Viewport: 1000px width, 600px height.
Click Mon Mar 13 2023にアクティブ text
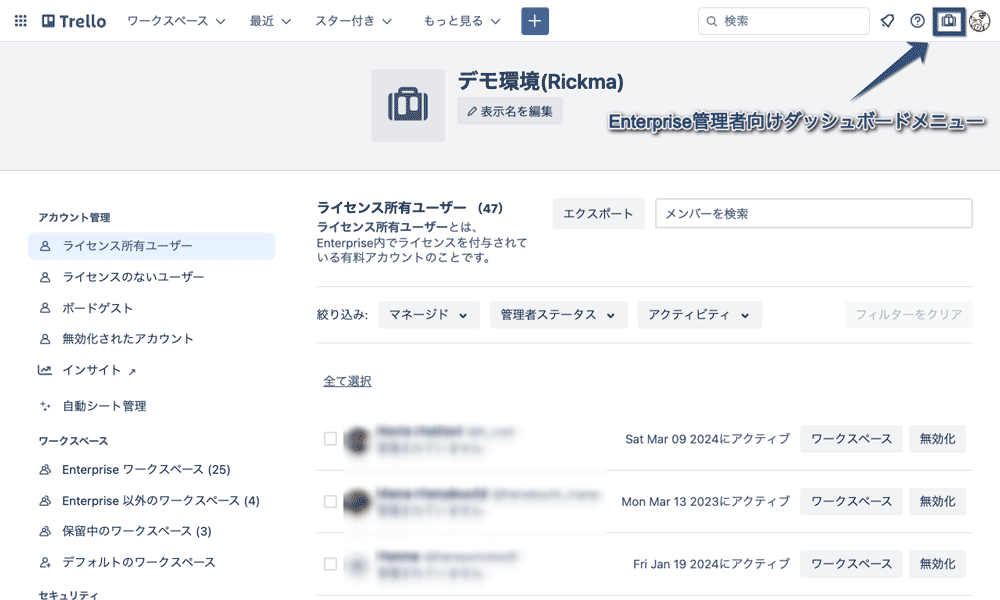click(705, 502)
